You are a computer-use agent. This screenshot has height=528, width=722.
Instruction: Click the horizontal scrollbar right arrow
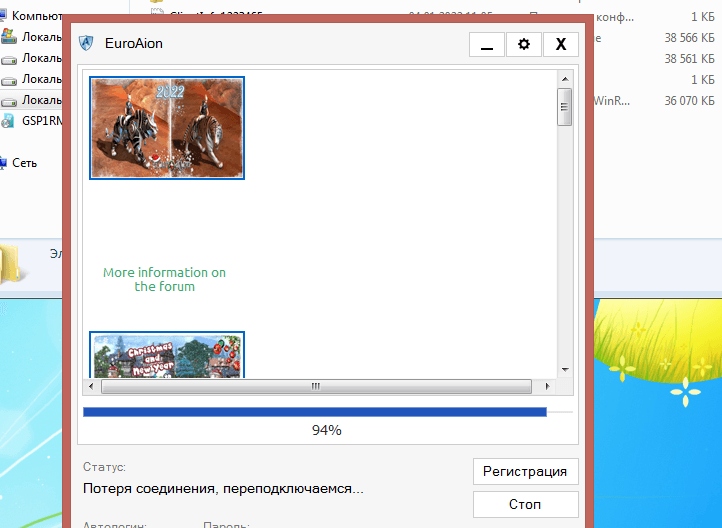[548, 386]
